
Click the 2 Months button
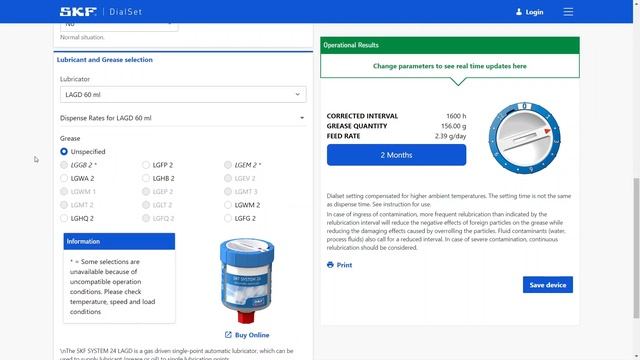point(396,155)
